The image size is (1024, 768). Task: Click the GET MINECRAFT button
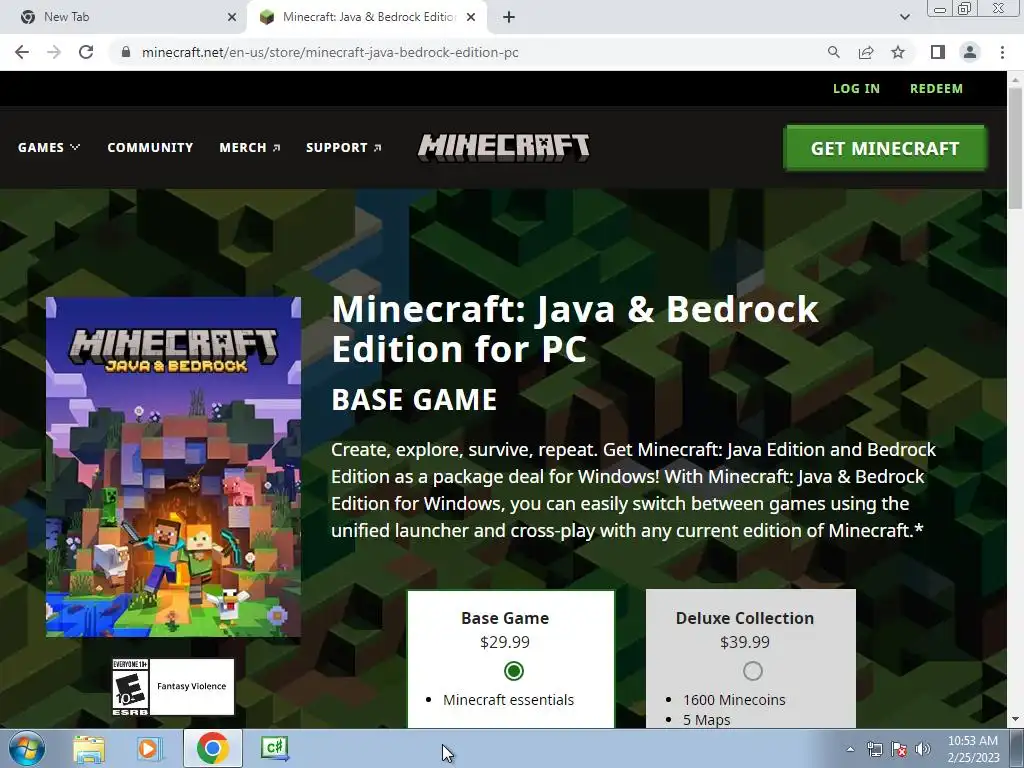[885, 148]
